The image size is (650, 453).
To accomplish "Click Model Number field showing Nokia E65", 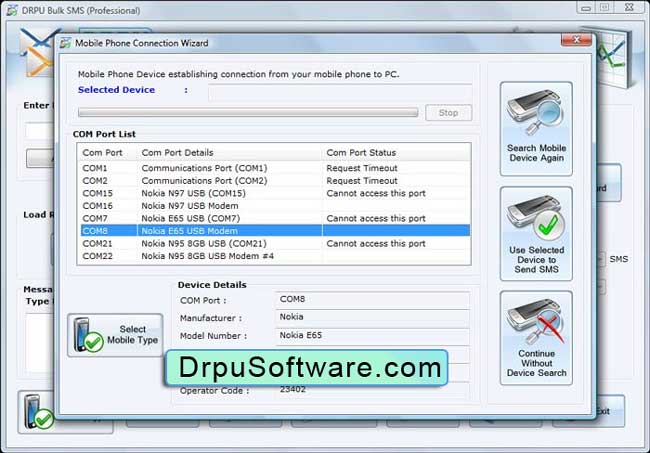I will pos(372,335).
